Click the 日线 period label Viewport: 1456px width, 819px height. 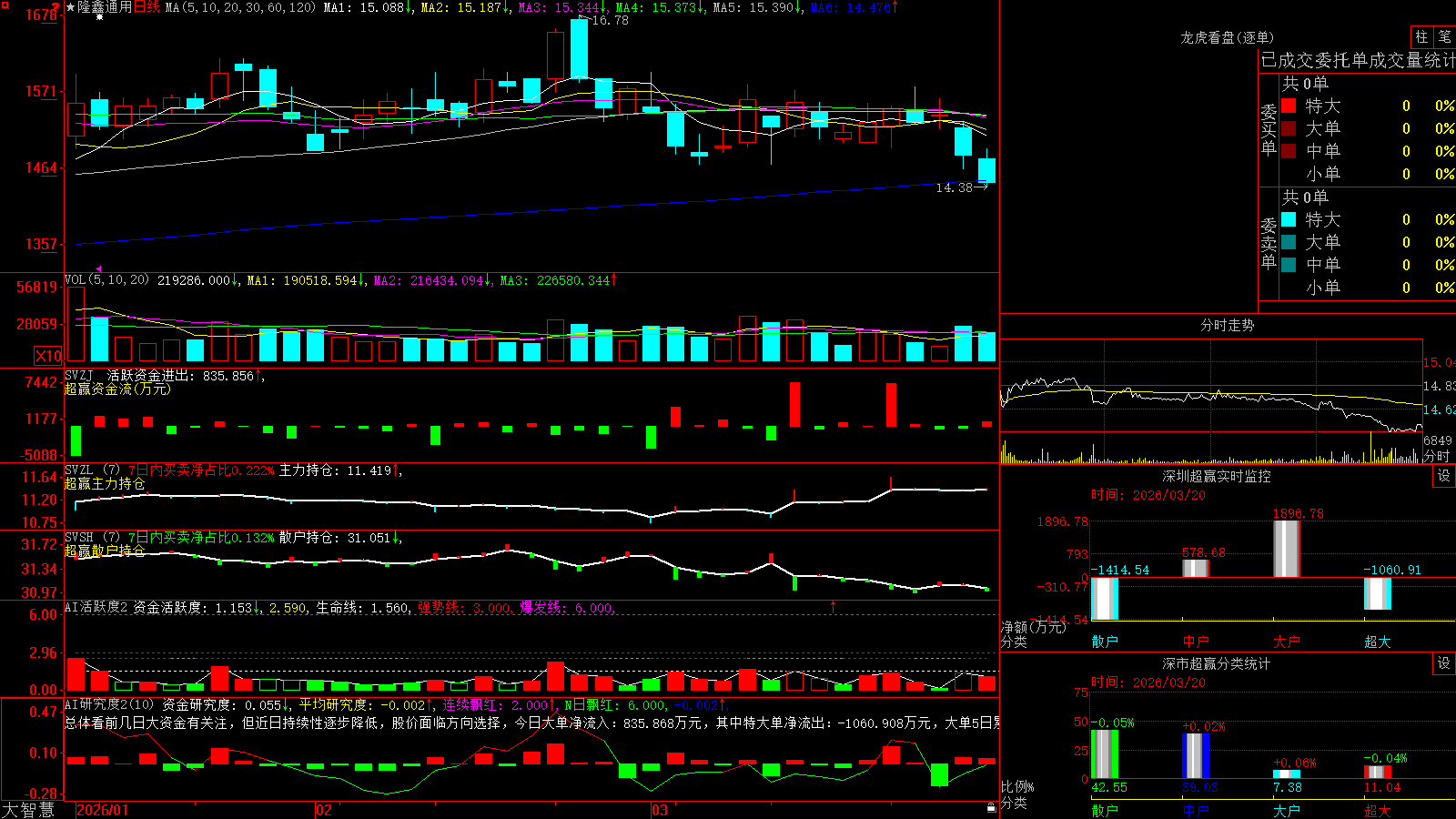147,7
